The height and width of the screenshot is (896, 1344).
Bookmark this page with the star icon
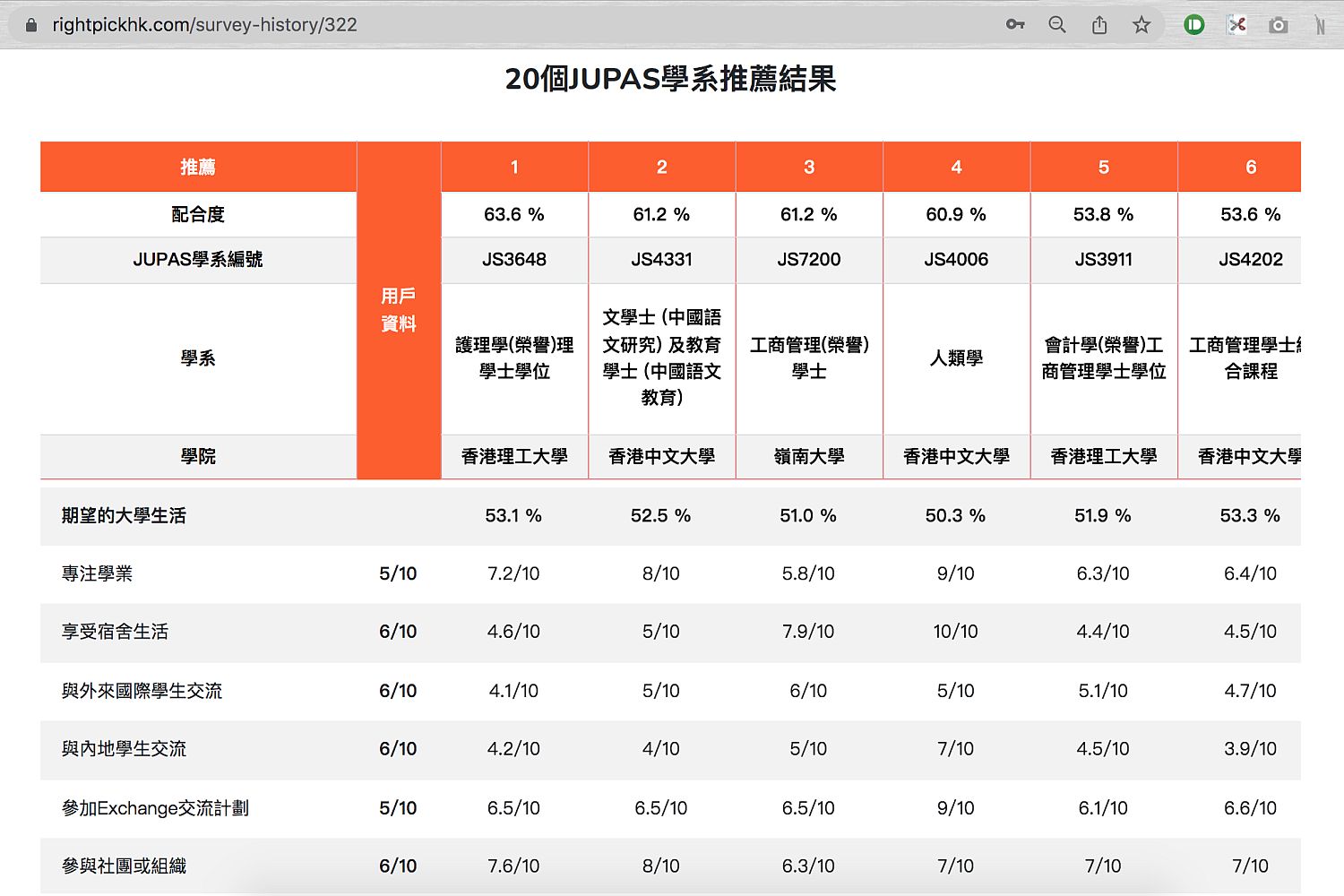pyautogui.click(x=1142, y=25)
